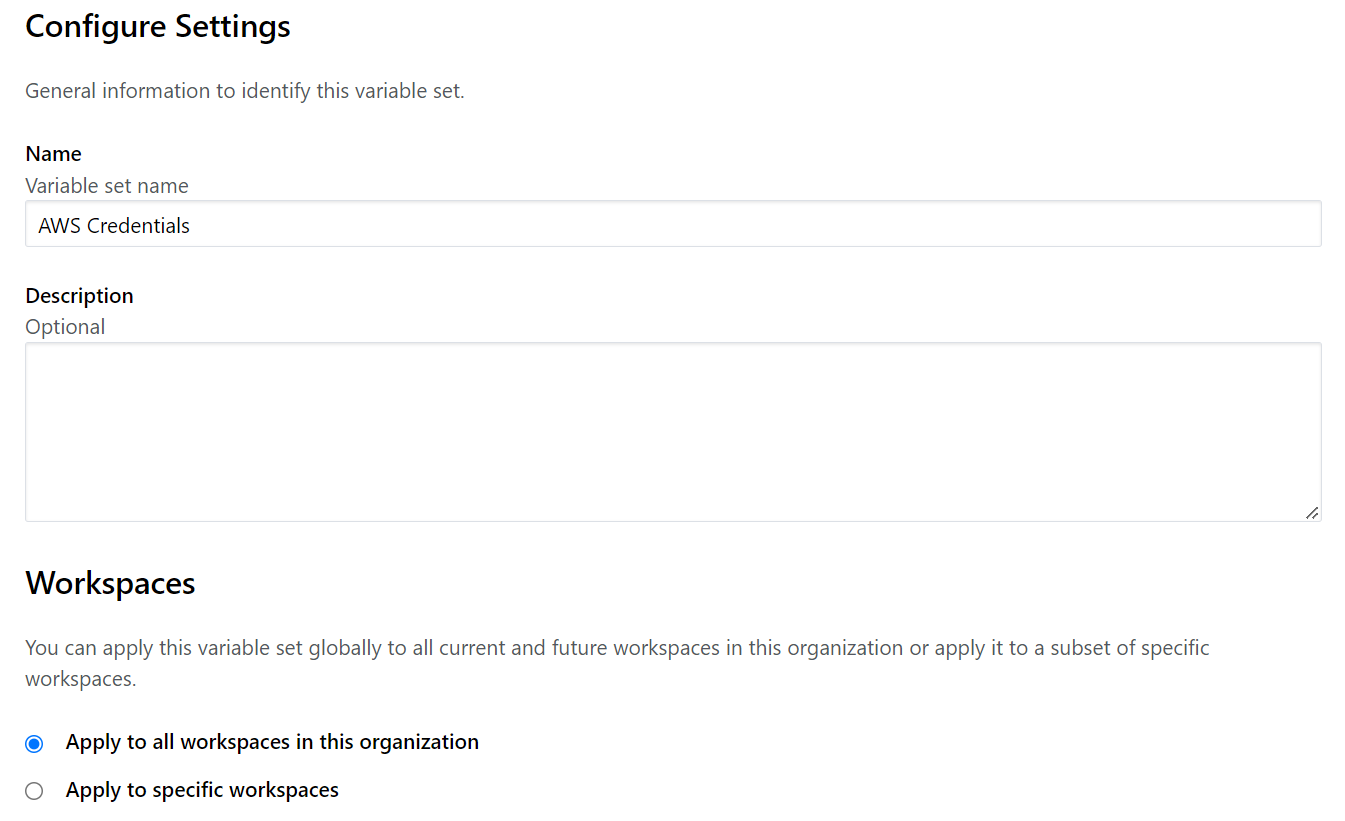This screenshot has width=1345, height=821.
Task: Click the "Apply to all workspaces in this organization" label
Action: pyautogui.click(x=272, y=742)
